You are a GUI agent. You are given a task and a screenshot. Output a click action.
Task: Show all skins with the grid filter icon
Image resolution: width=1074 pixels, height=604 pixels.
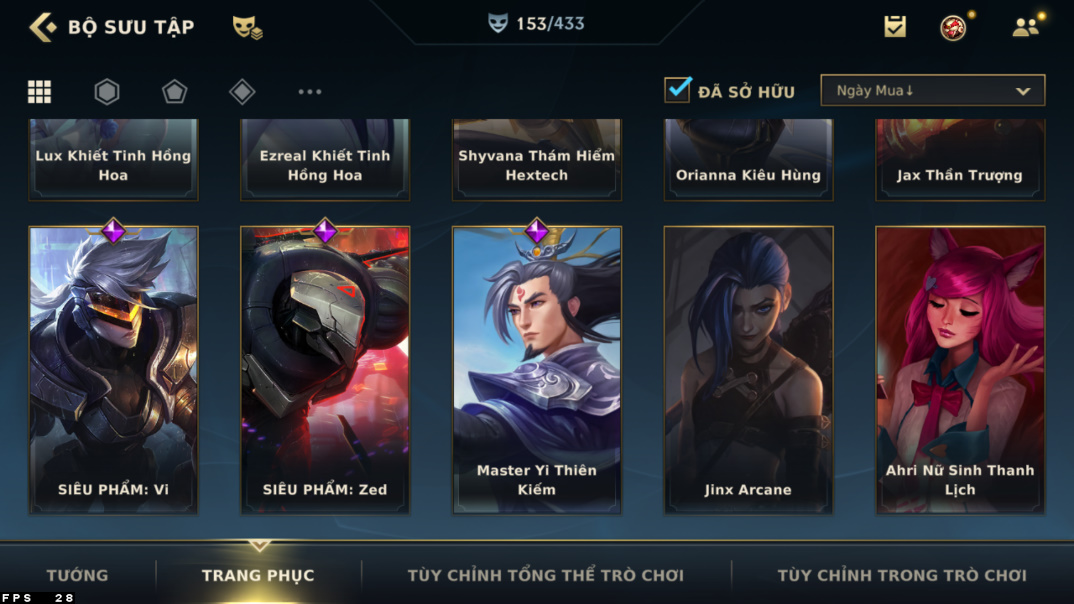click(x=39, y=91)
